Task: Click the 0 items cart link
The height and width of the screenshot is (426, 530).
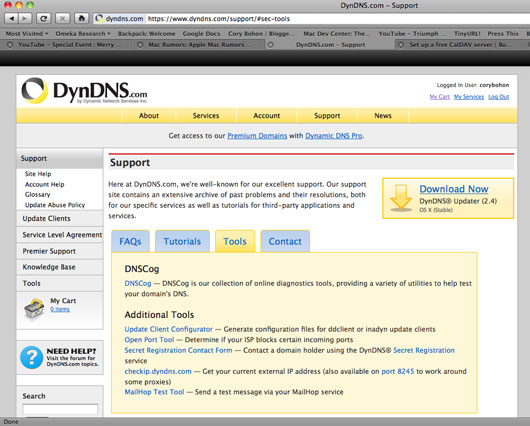Action: (x=60, y=309)
